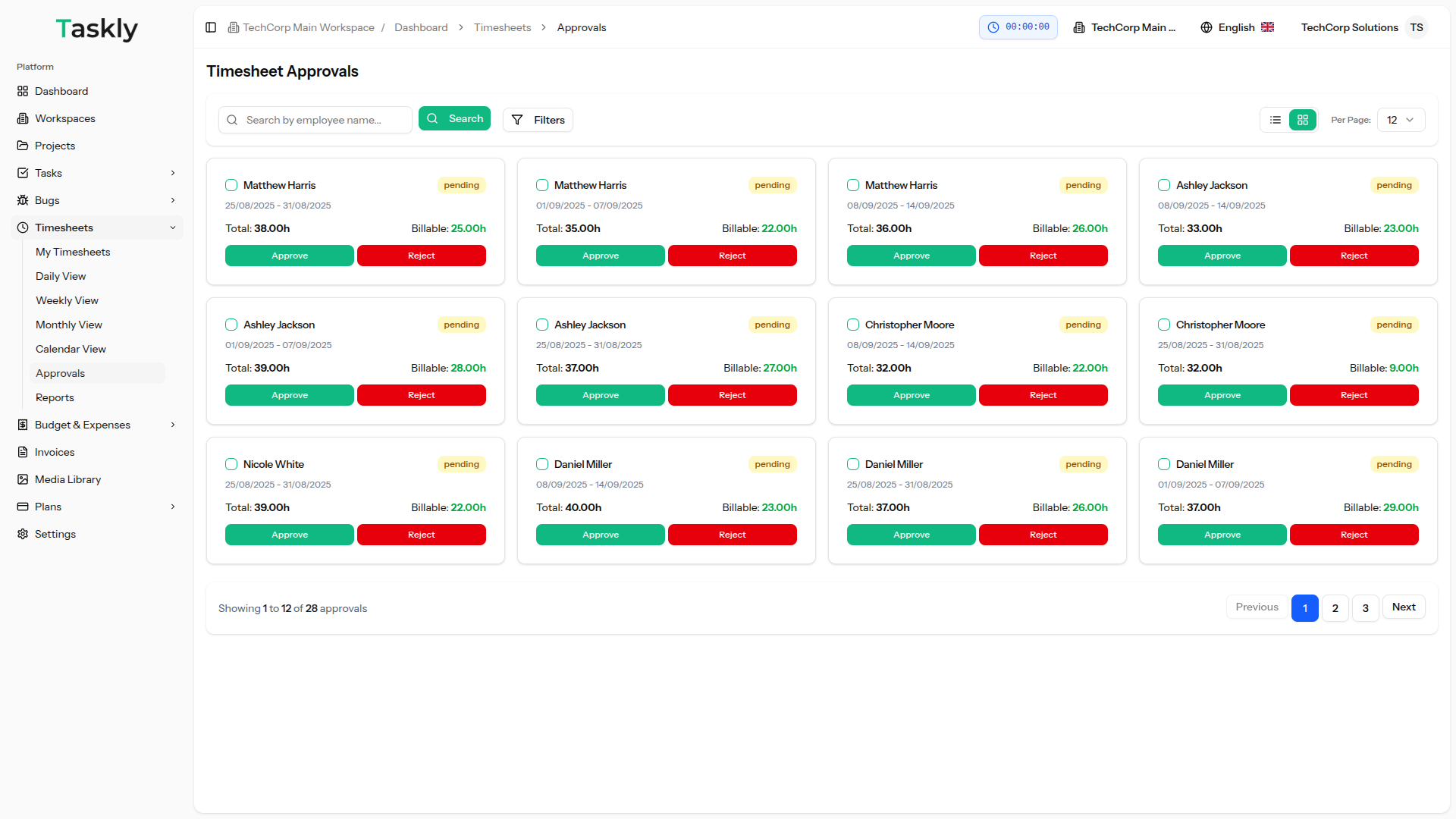The width and height of the screenshot is (1456, 819).
Task: Select Nicole White's timesheet checkbox
Action: 231,464
